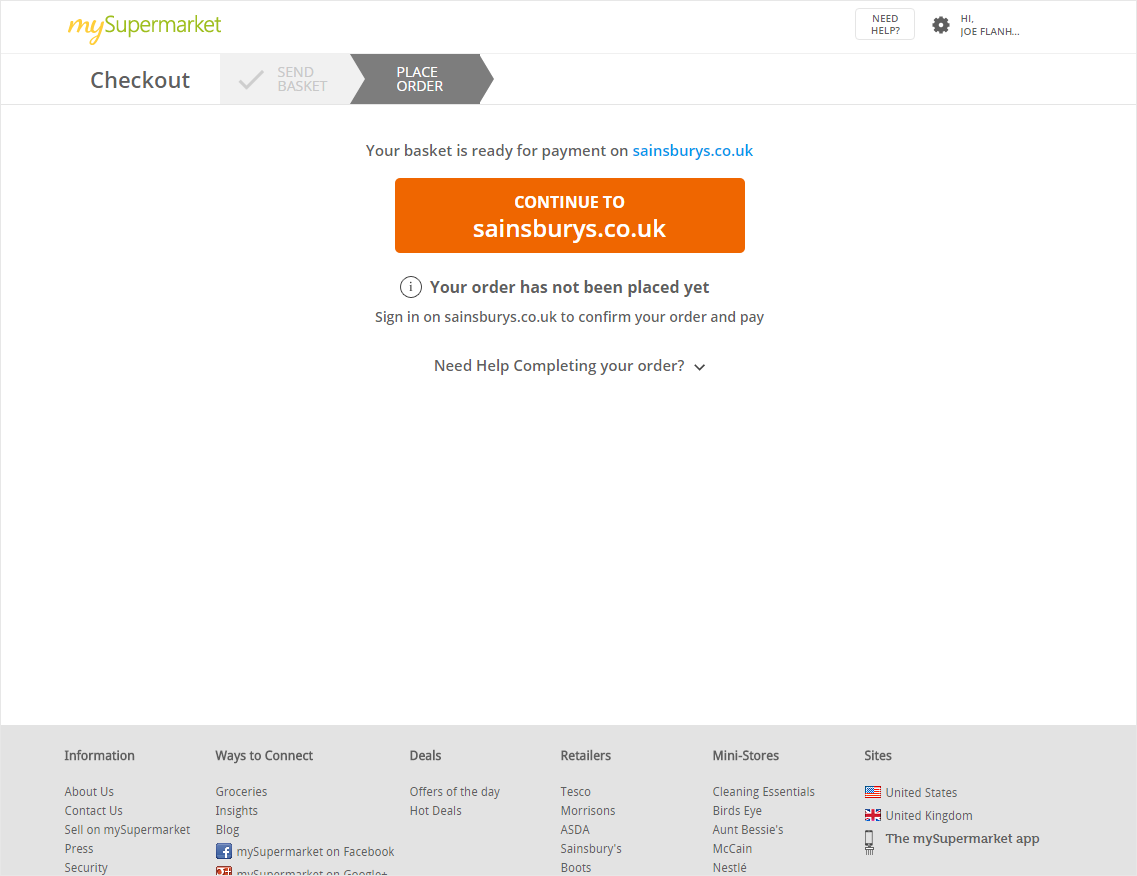Click the Deals footer heading

pyautogui.click(x=425, y=756)
